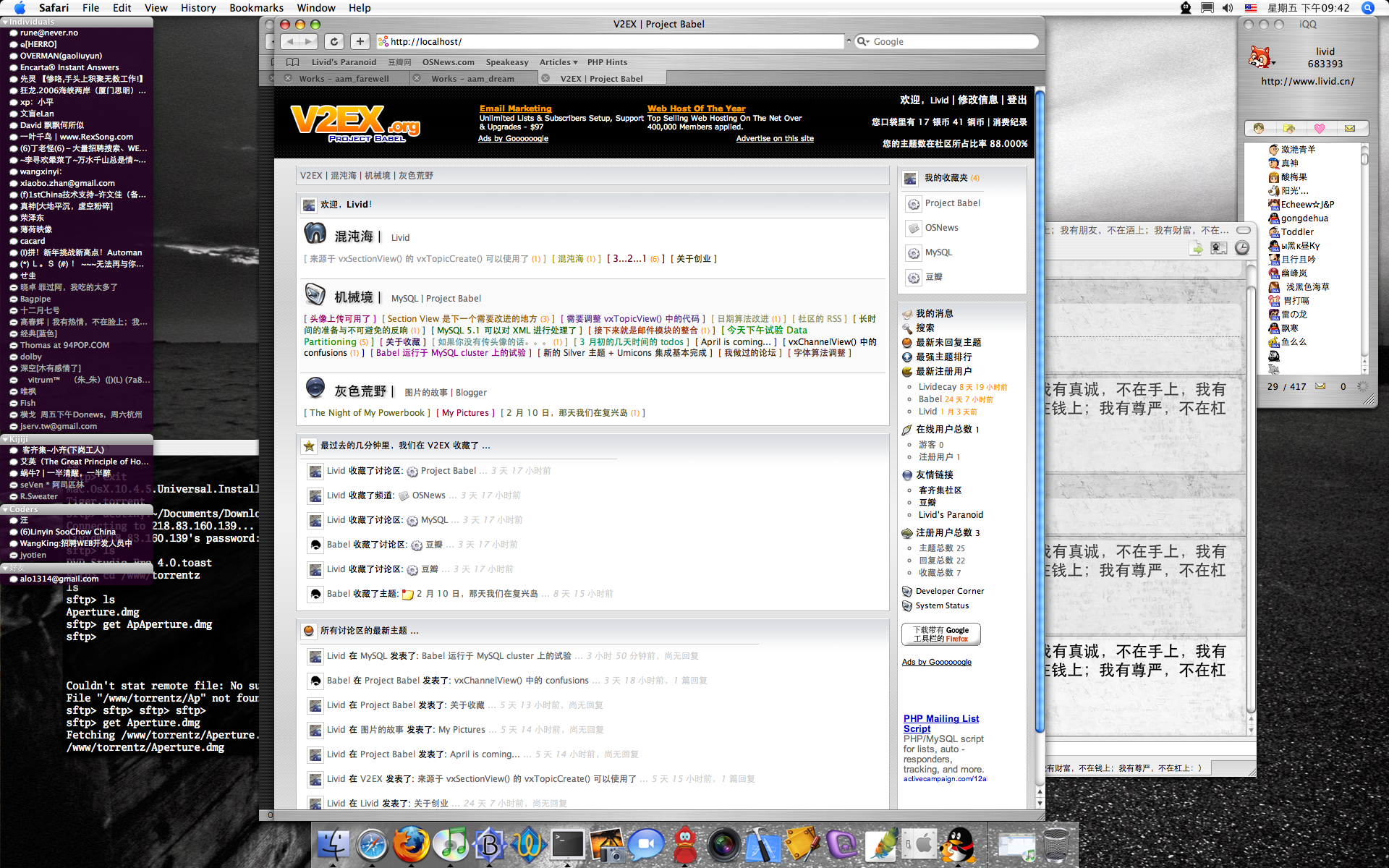Image resolution: width=1389 pixels, height=868 pixels.
Task: Open the Bookmarks menu in menu bar
Action: [x=256, y=8]
